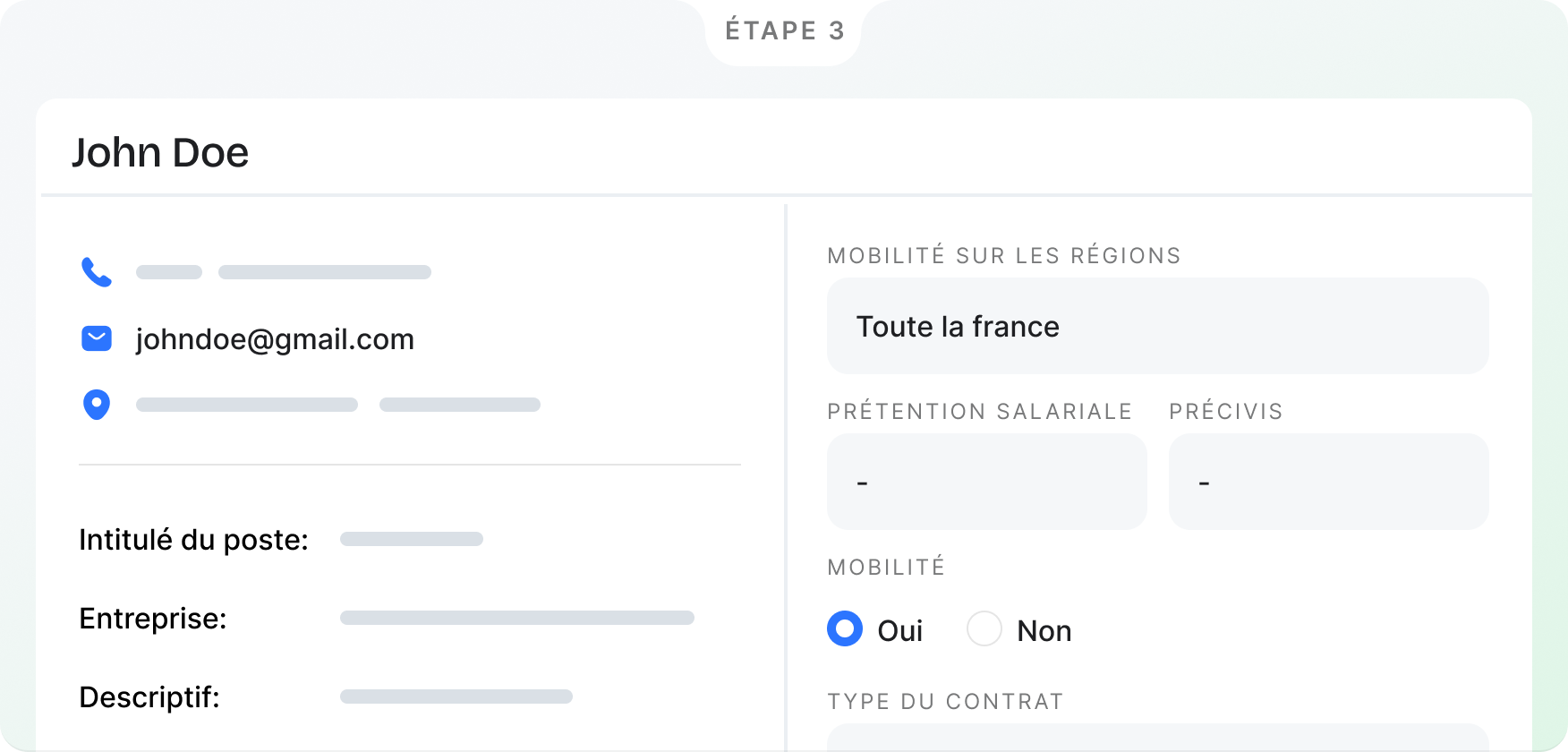
Task: Click the Type du contrat field
Action: coord(1158,738)
